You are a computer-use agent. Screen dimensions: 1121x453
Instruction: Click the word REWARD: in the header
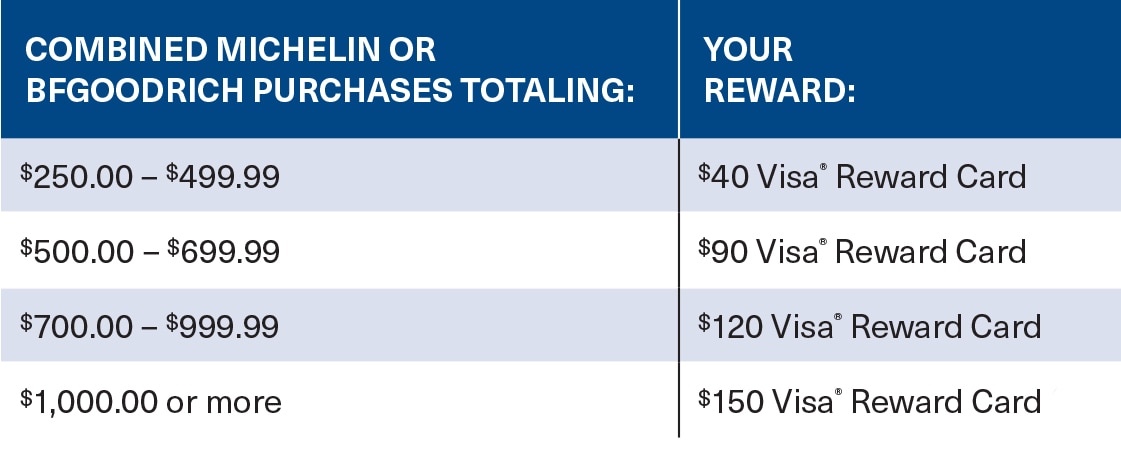(780, 91)
